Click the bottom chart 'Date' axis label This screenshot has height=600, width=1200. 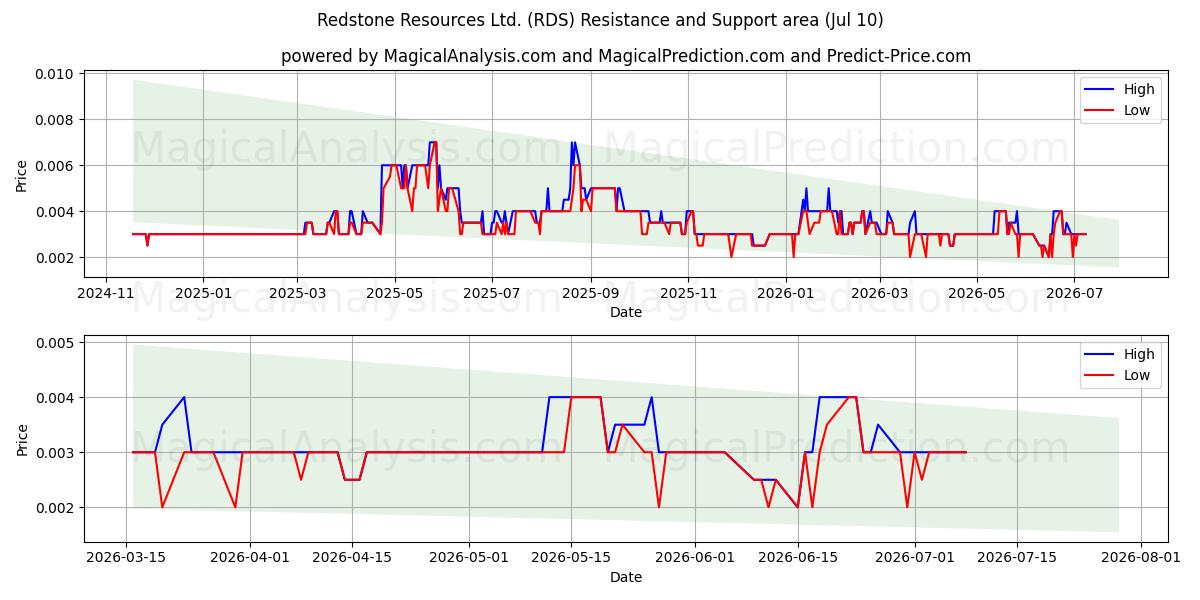click(x=626, y=577)
